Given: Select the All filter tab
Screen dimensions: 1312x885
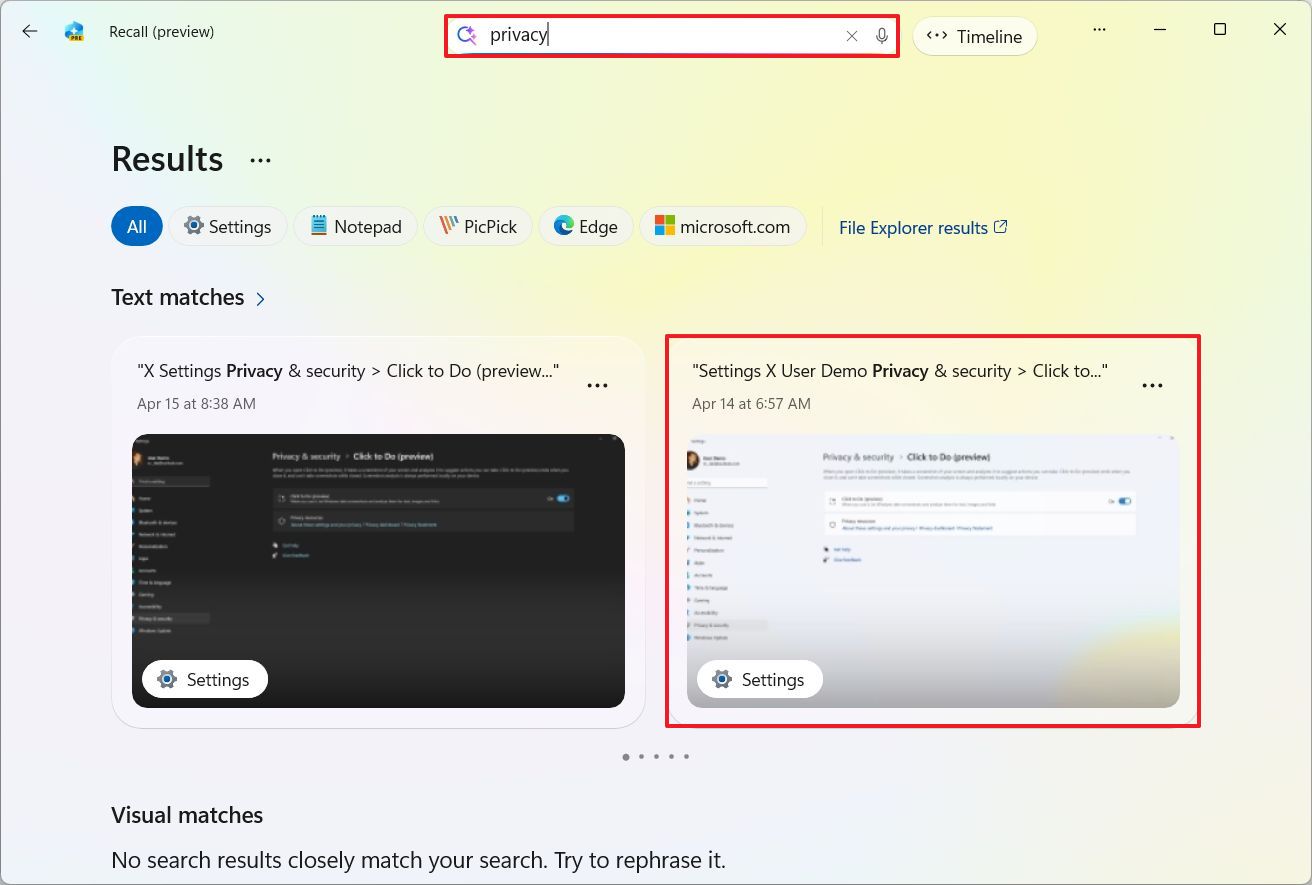Looking at the screenshot, I should tap(136, 226).
